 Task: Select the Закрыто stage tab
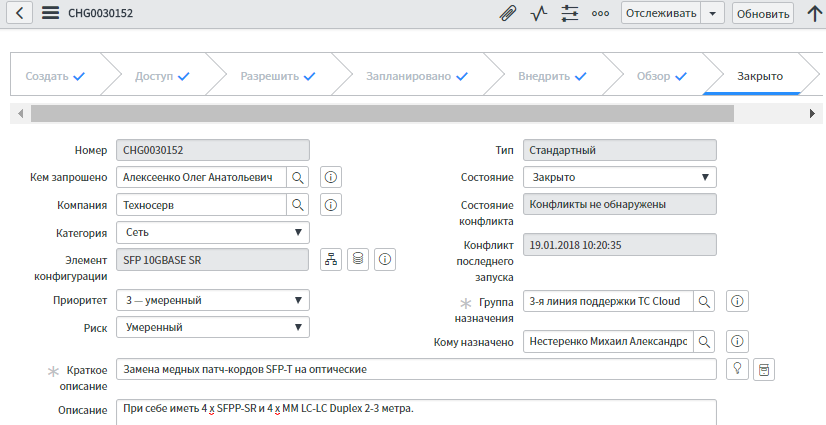[x=760, y=76]
